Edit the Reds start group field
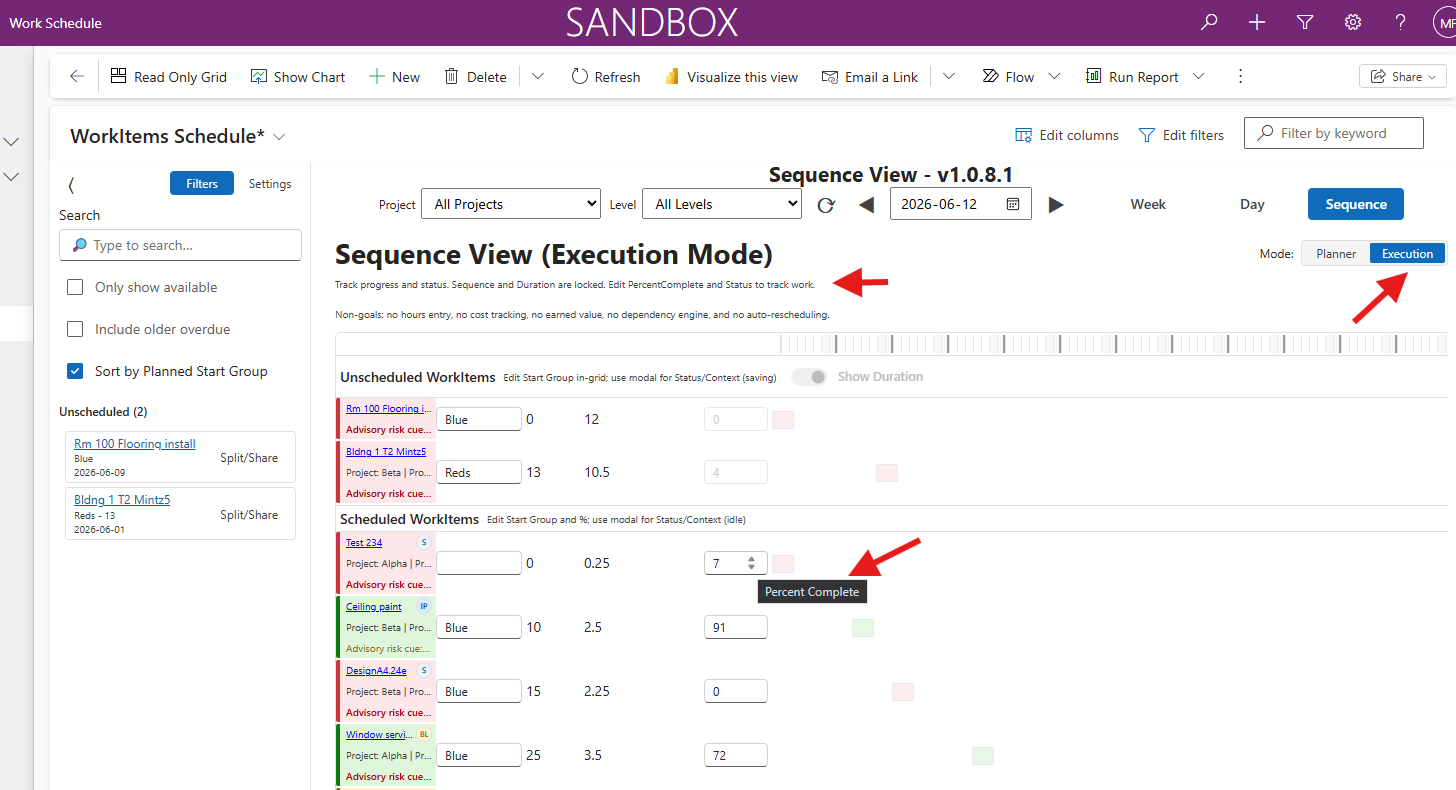This screenshot has width=1456, height=790. click(479, 472)
